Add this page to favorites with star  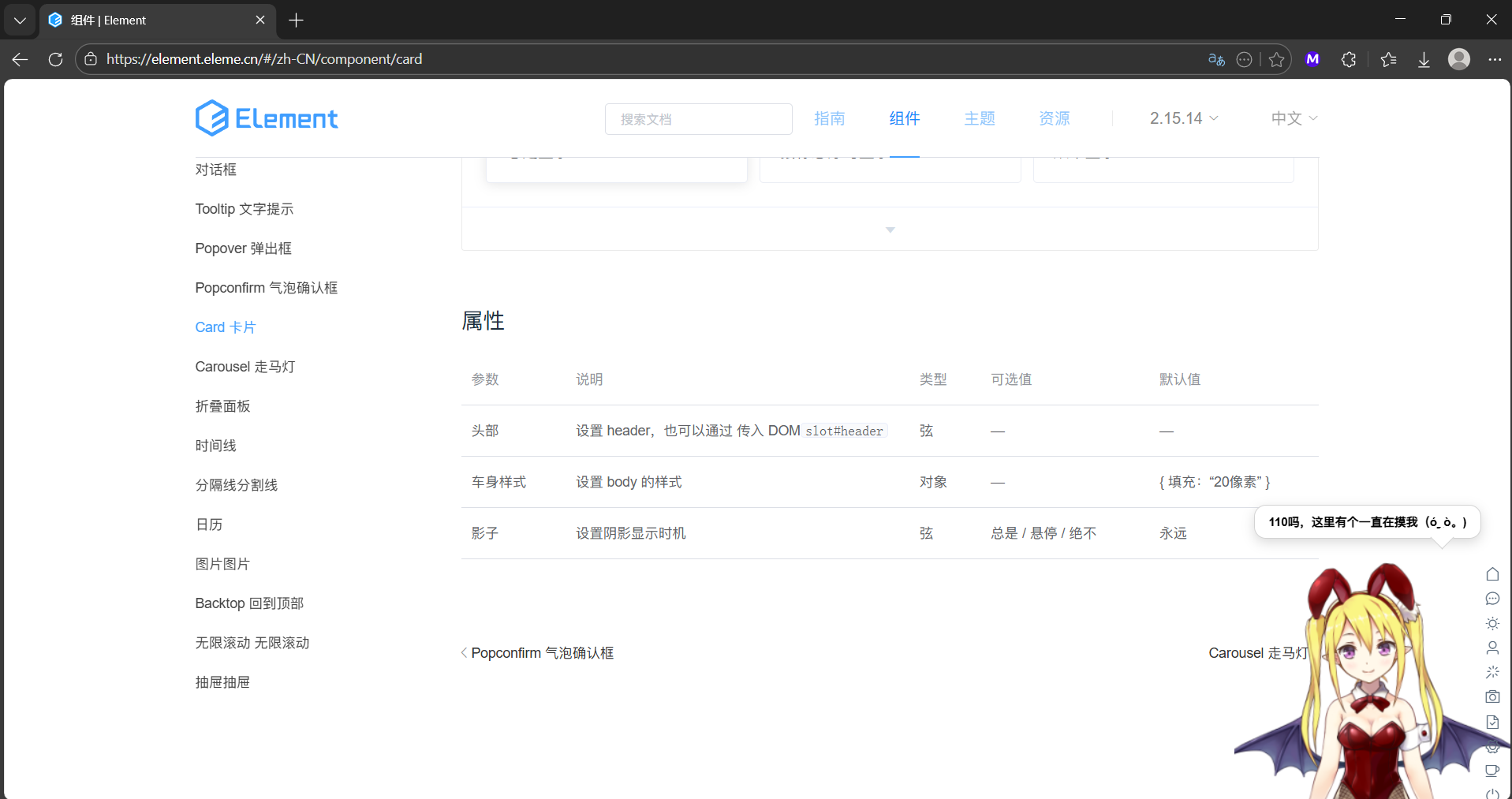1277,59
